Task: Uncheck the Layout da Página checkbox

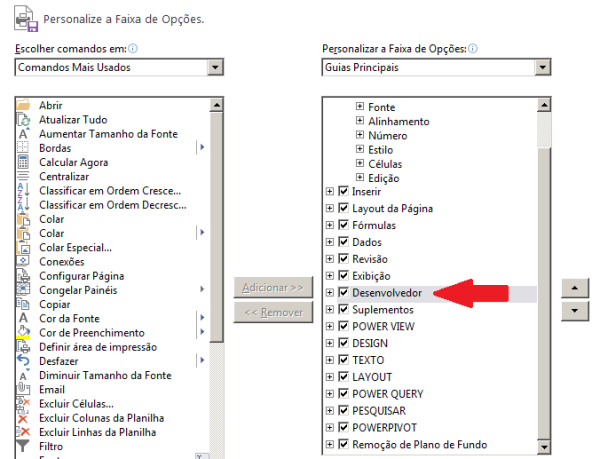Action: [x=344, y=208]
